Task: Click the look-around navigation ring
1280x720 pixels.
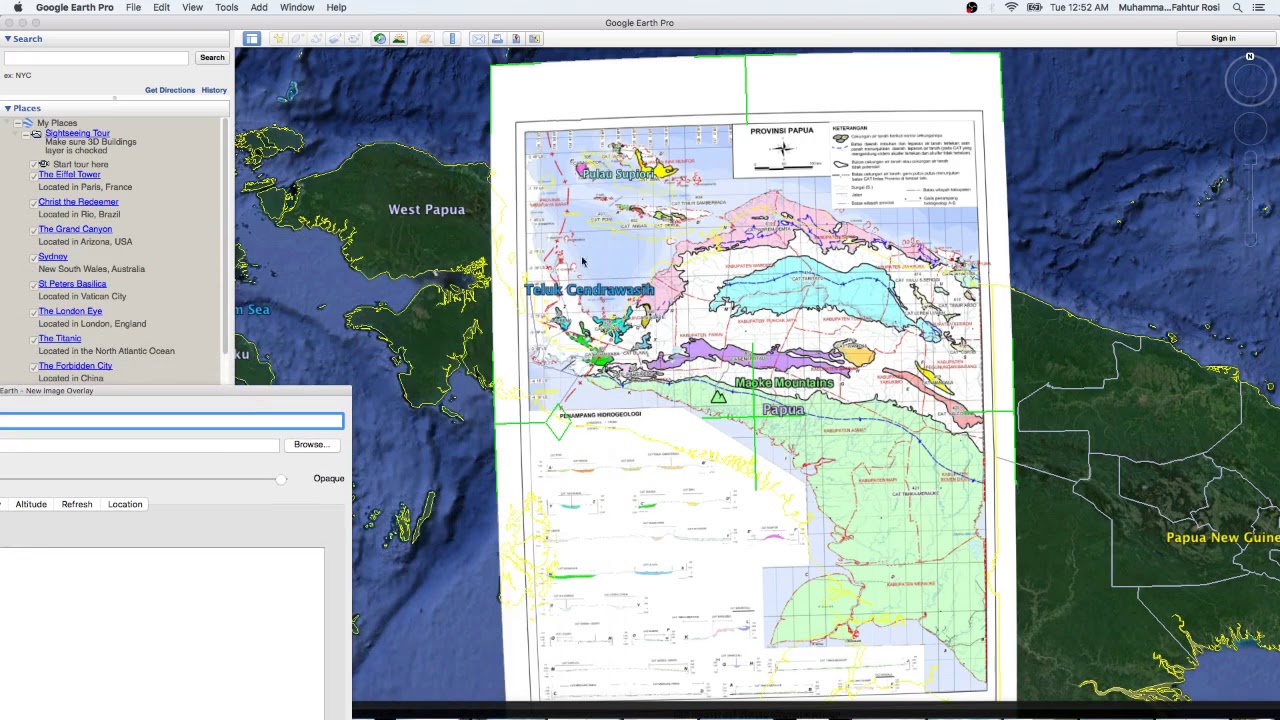Action: (1250, 82)
